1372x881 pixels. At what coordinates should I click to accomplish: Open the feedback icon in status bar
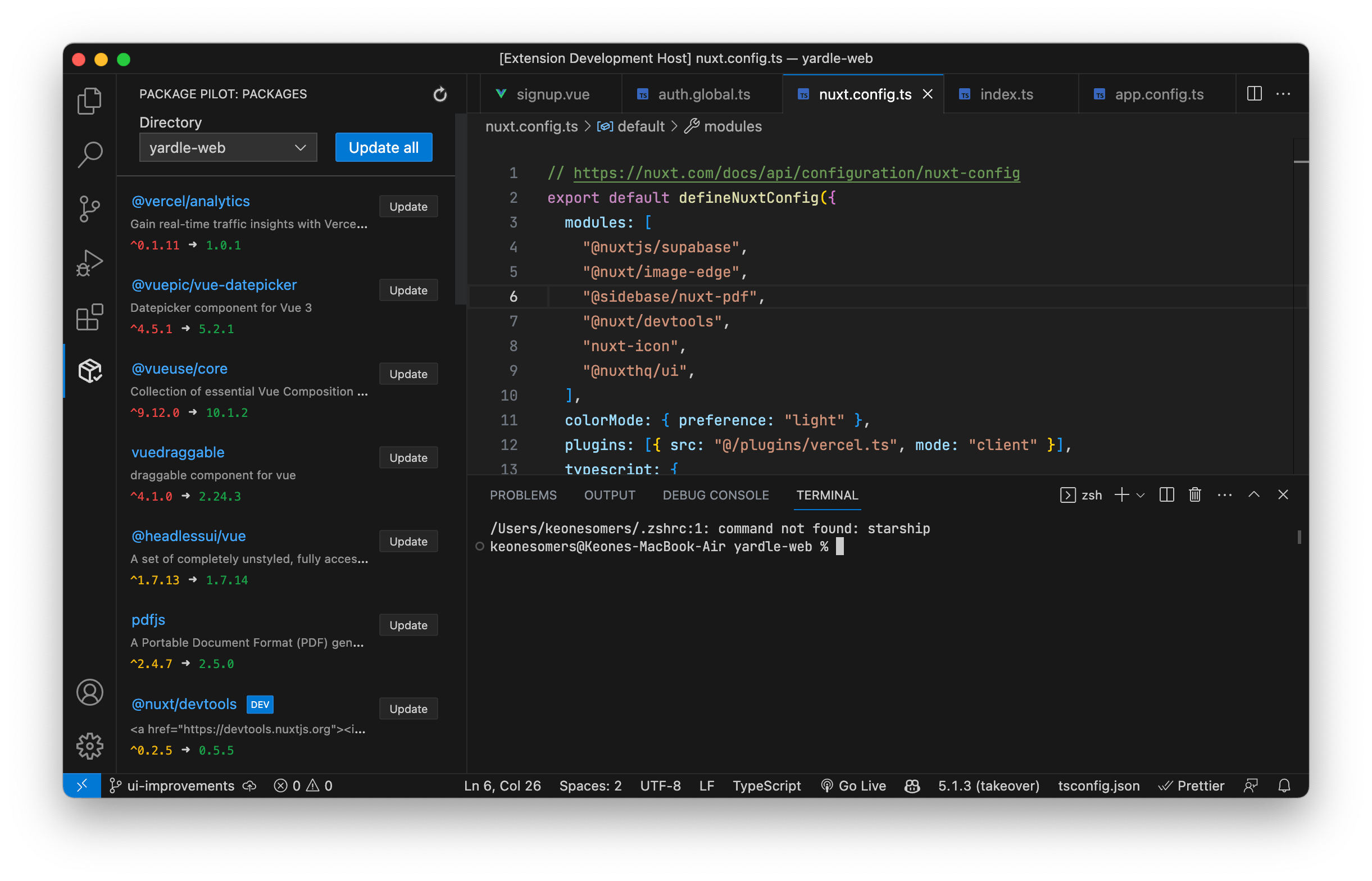point(1250,786)
